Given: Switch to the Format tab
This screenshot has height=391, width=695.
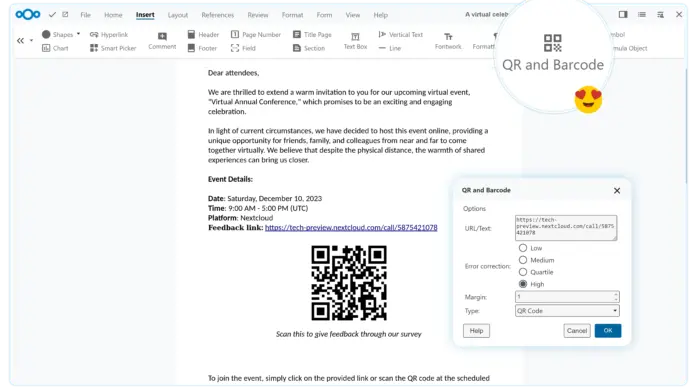Looking at the screenshot, I should pos(293,15).
